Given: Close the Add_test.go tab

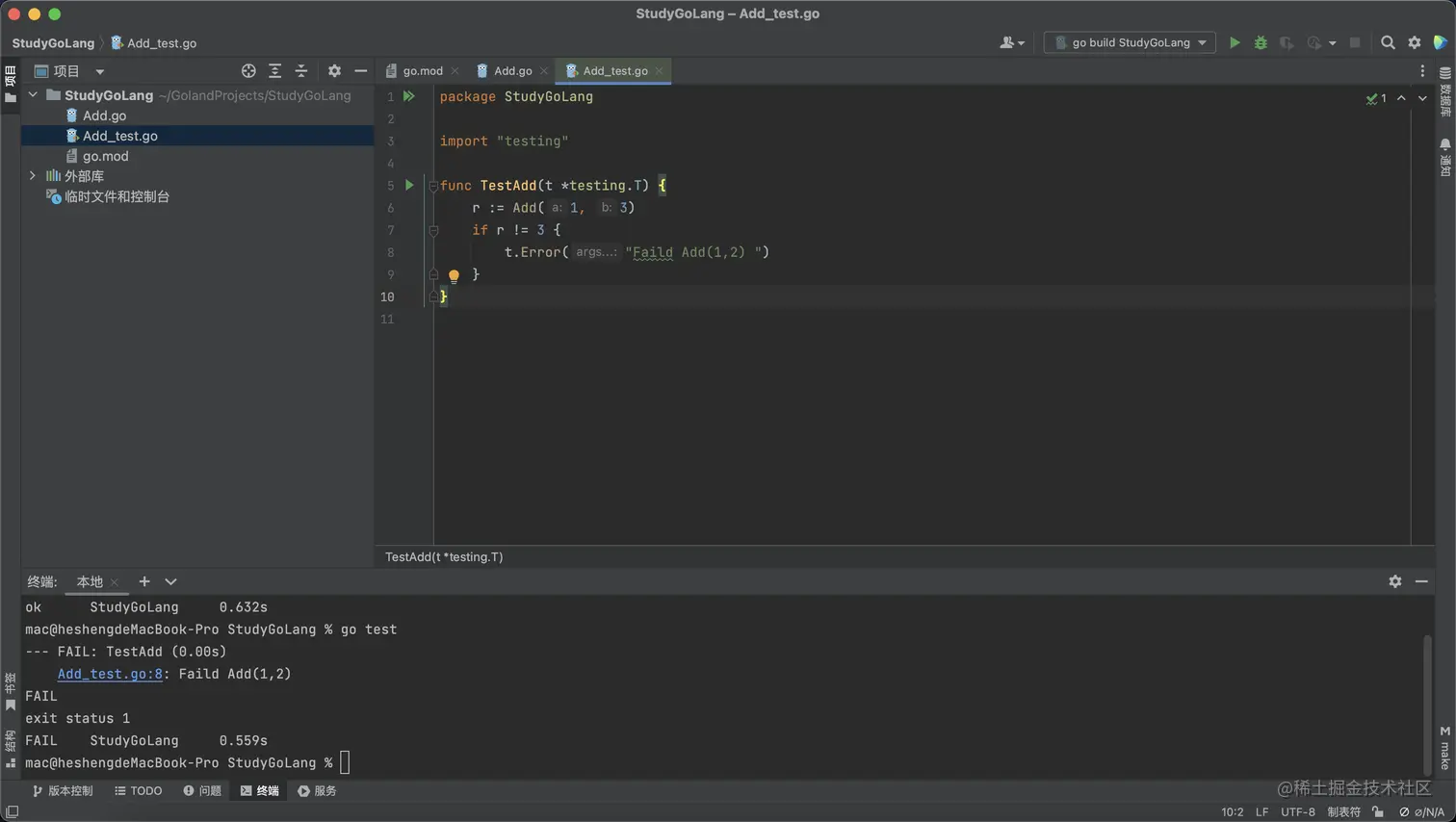Looking at the screenshot, I should click(x=660, y=71).
